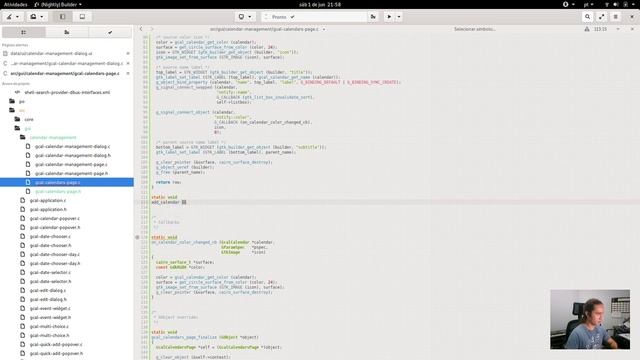The width and height of the screenshot is (640, 360).
Task: Open gcal-multi-choice.h file
Action: coord(49,335)
